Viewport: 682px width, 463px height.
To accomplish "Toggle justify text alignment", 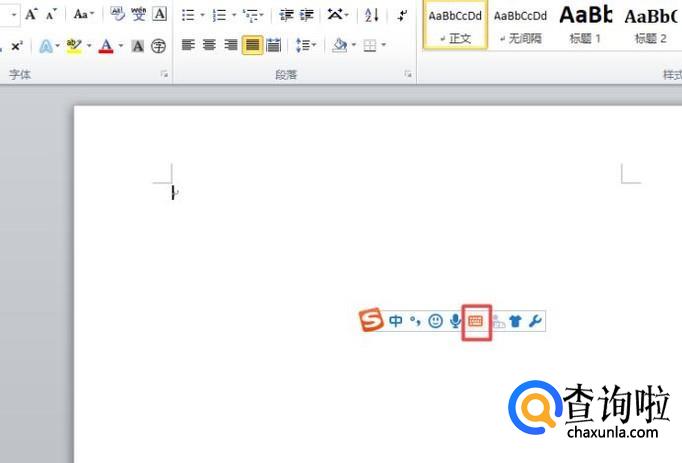I will (x=252, y=45).
